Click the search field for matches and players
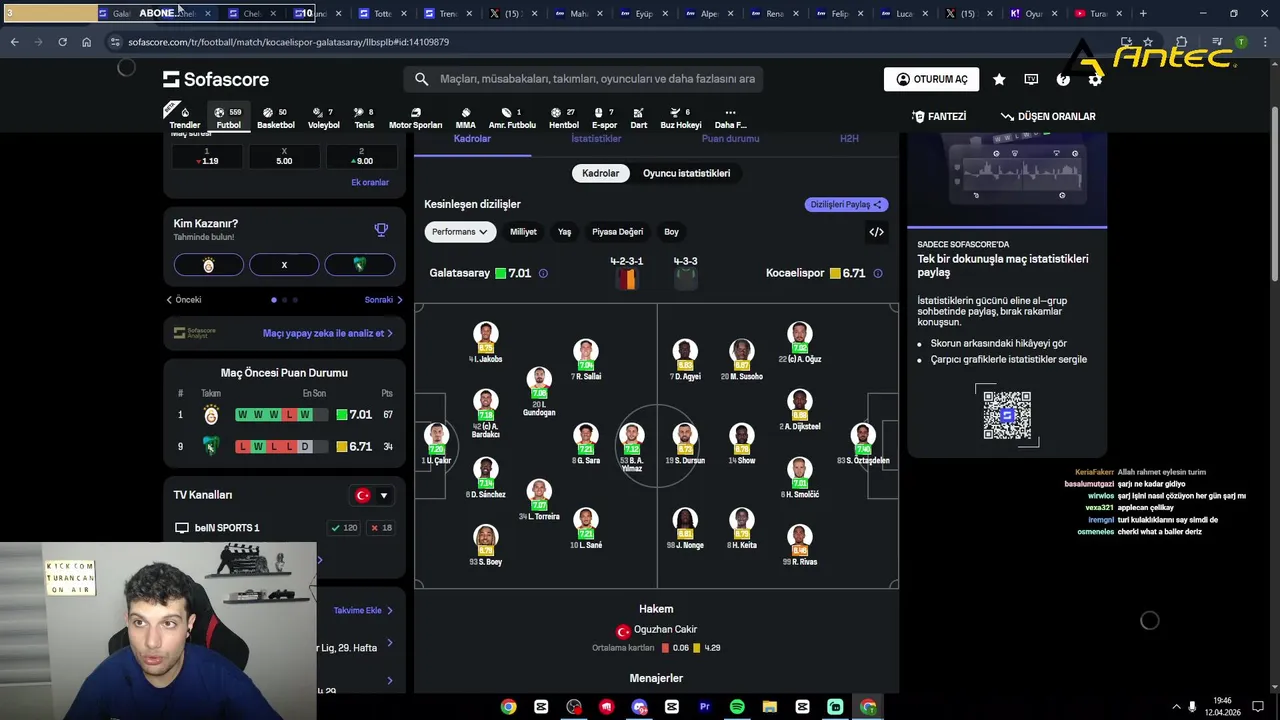Image resolution: width=1280 pixels, height=720 pixels. [x=585, y=79]
